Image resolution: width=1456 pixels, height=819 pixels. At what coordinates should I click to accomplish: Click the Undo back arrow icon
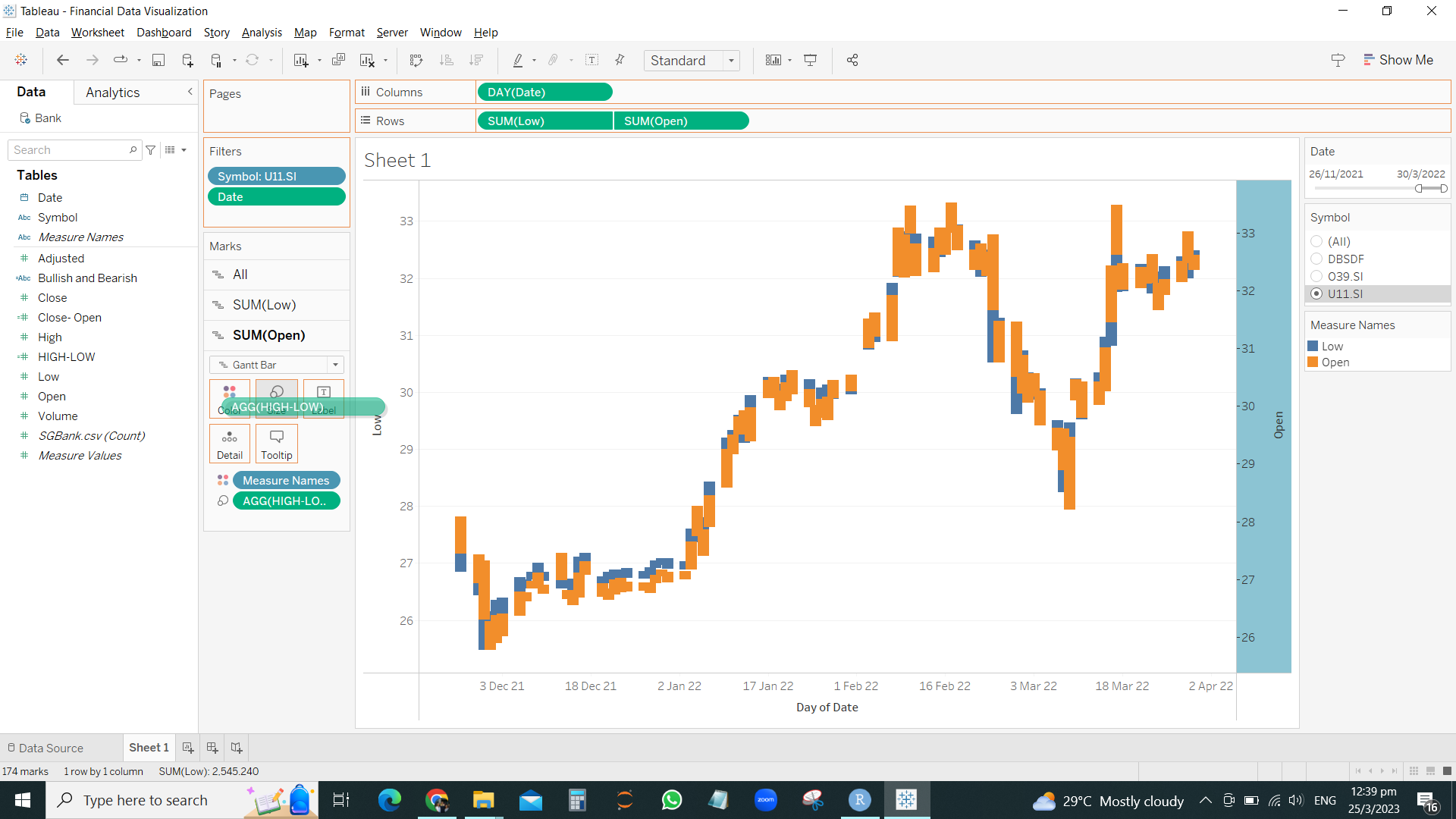coord(63,61)
